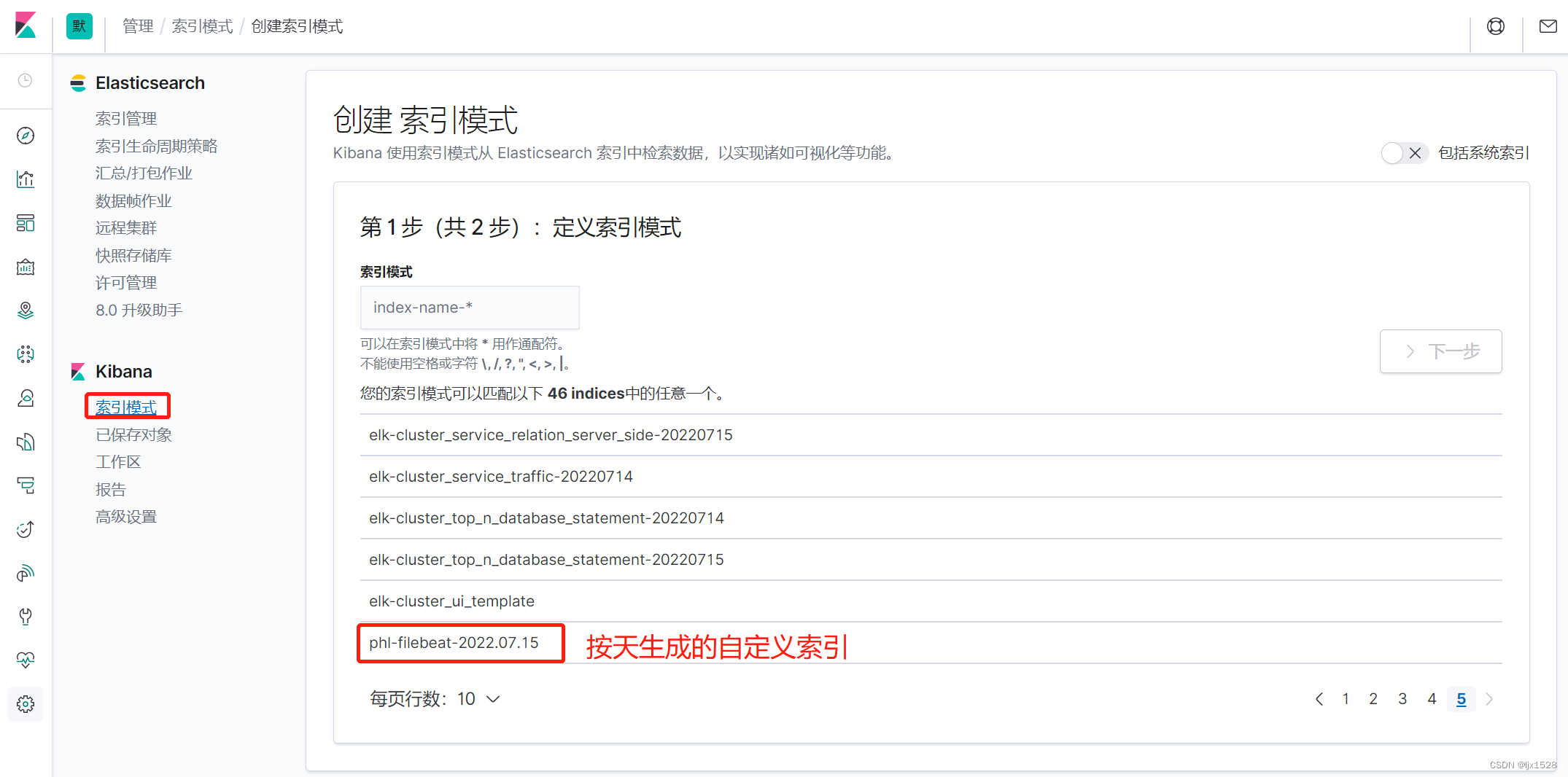This screenshot has width=1568, height=777.
Task: Open the help lifebuoy icon
Action: [1496, 26]
